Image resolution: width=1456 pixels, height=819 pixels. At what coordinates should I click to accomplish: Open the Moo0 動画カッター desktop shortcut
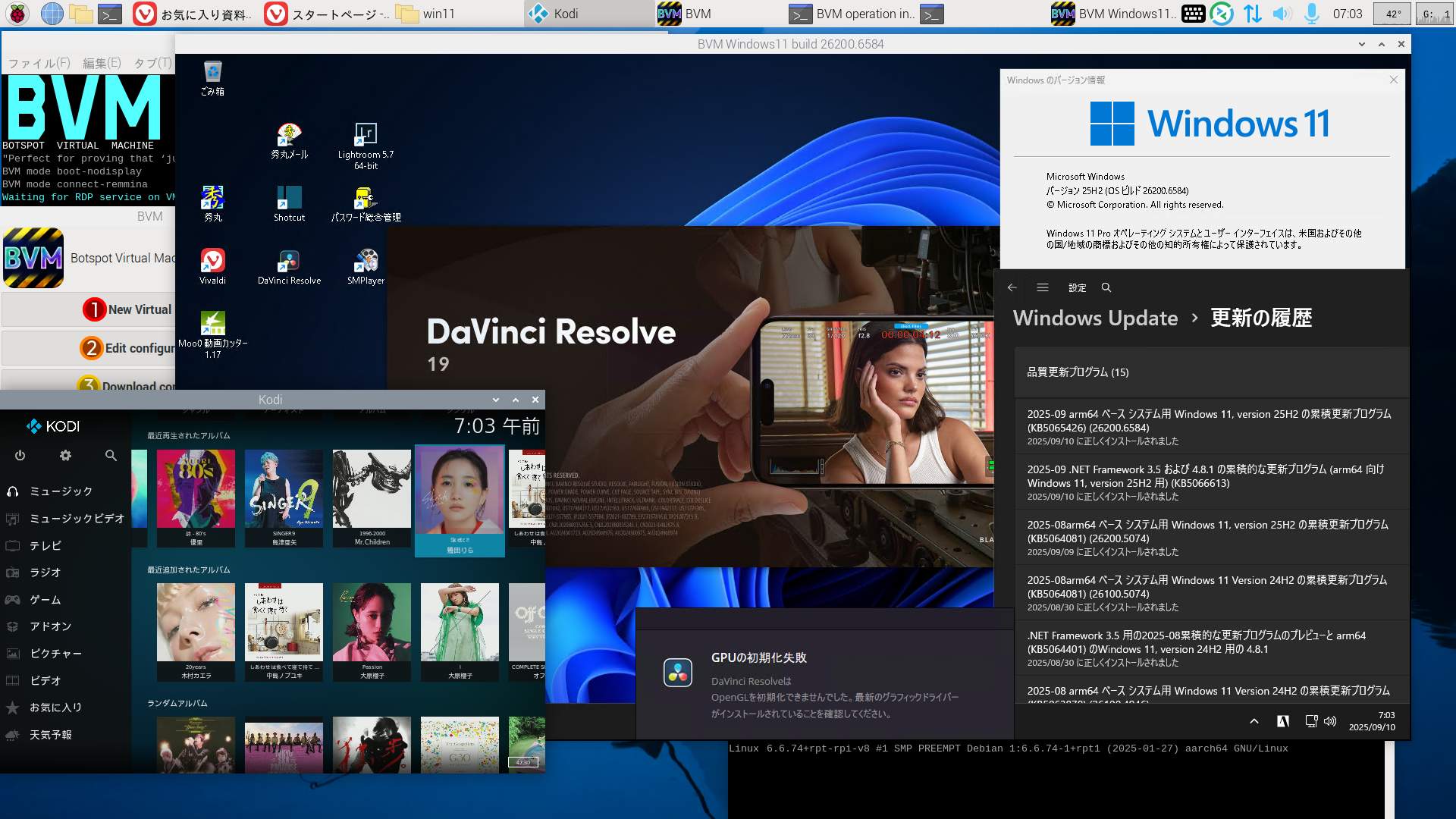pyautogui.click(x=212, y=334)
